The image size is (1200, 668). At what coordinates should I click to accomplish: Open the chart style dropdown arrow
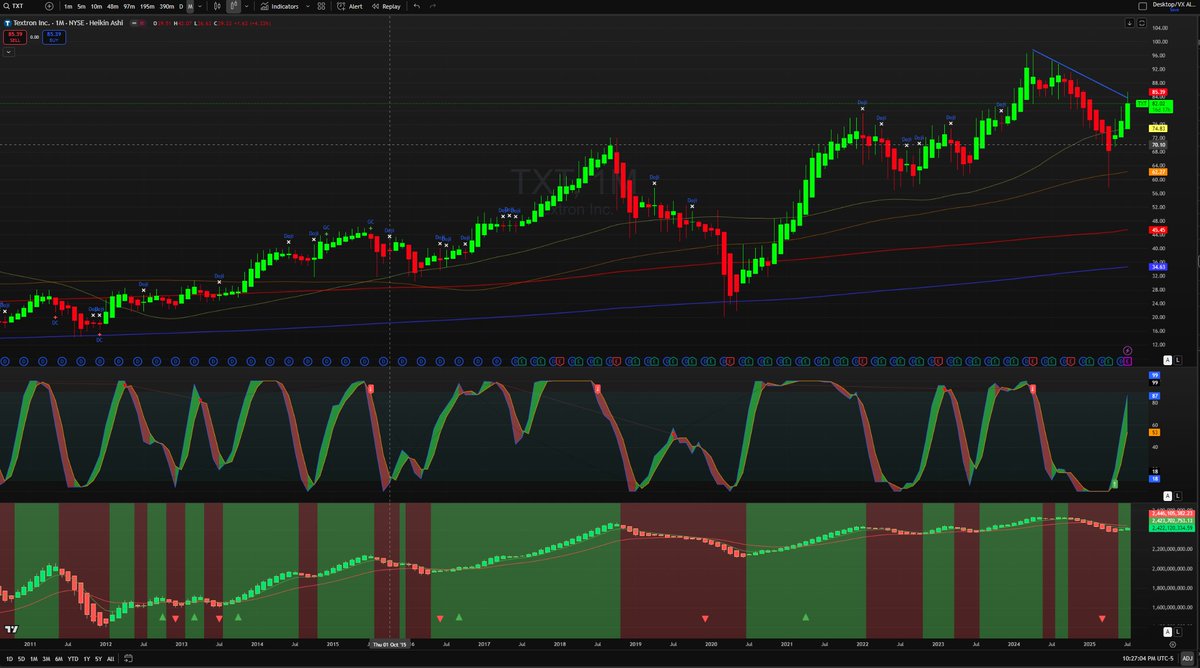246,6
